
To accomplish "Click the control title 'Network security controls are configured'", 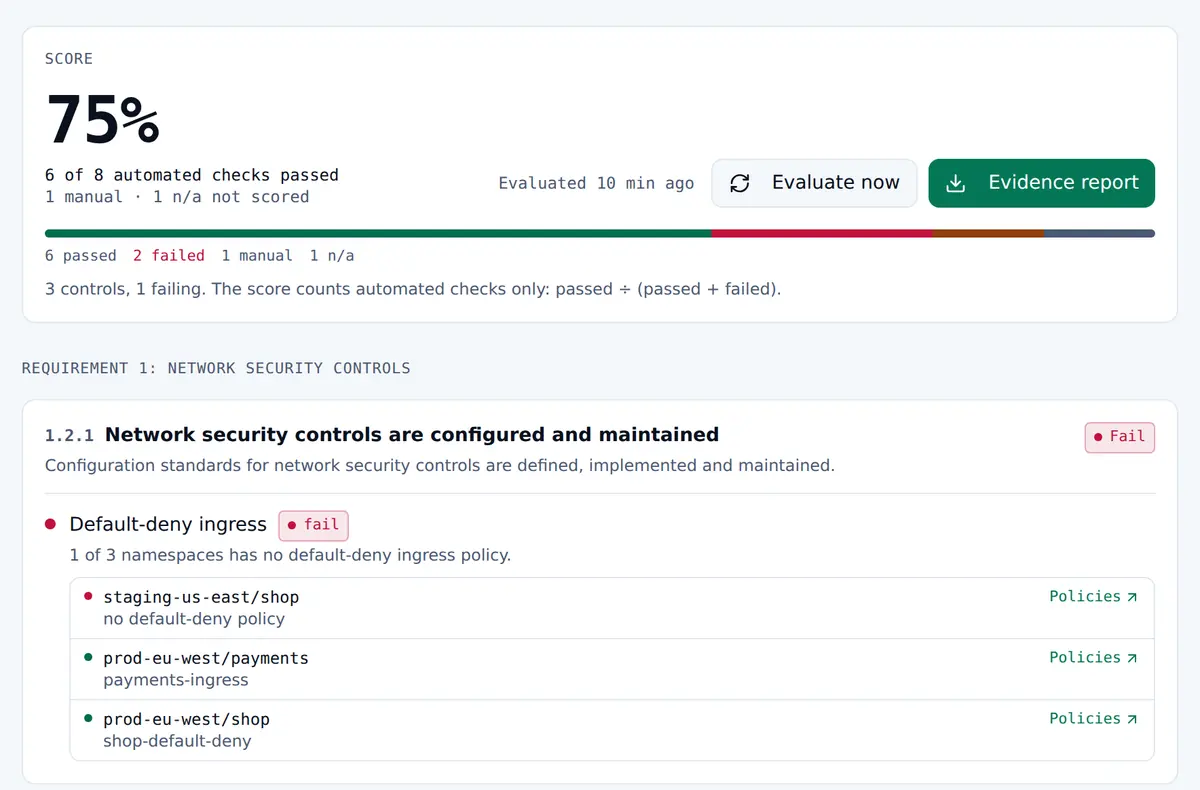I will pyautogui.click(x=412, y=435).
